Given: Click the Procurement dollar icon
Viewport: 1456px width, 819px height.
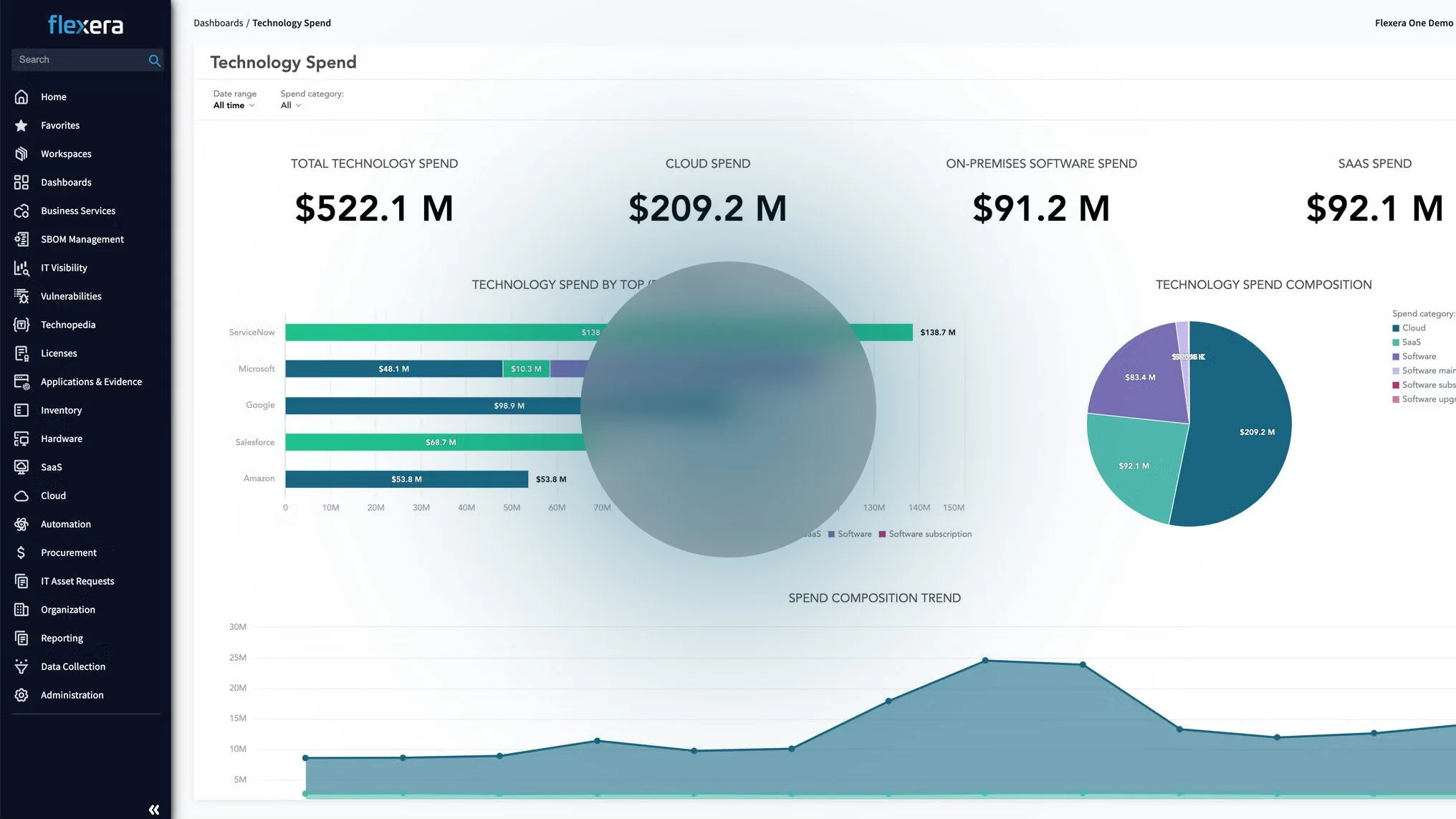Looking at the screenshot, I should click(21, 552).
